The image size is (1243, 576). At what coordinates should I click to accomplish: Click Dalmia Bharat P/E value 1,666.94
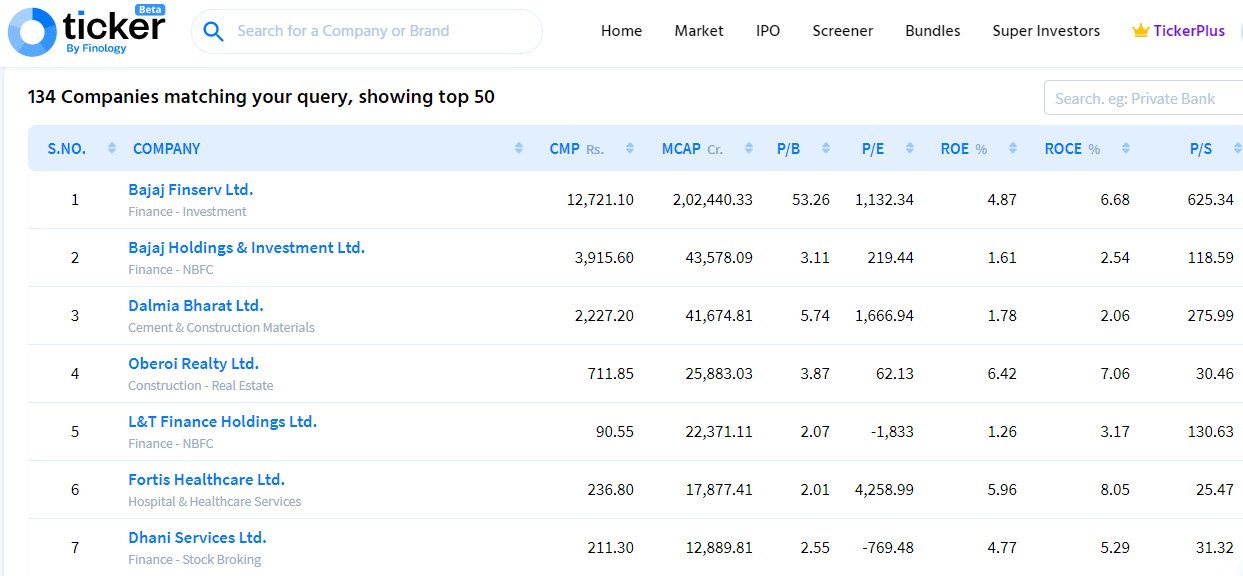point(884,315)
